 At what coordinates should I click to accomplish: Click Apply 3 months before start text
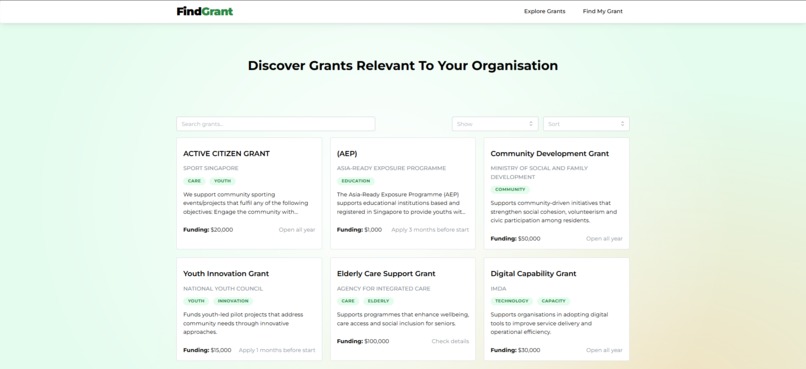tap(430, 230)
